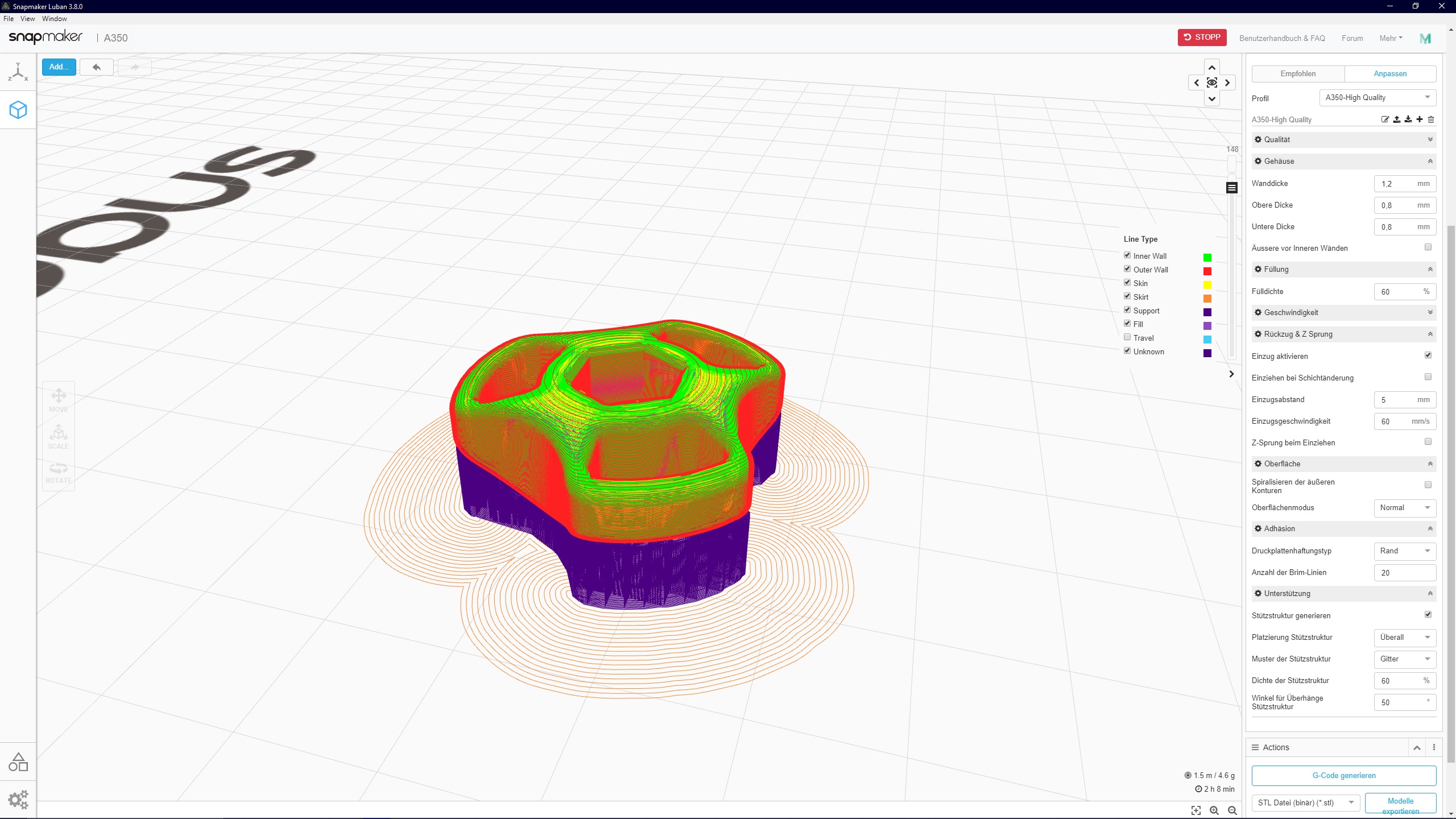Switch to the Empfohlen tab

click(x=1298, y=74)
